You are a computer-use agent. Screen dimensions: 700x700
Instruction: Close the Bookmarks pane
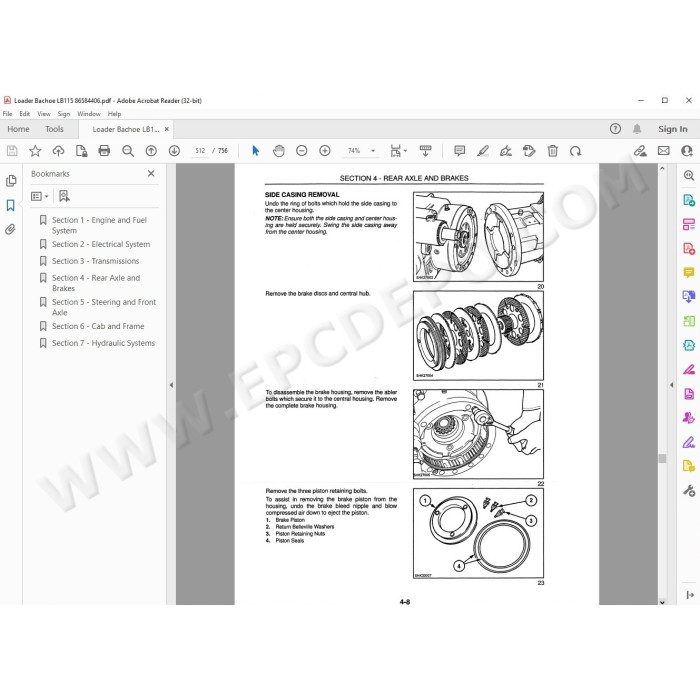(151, 173)
